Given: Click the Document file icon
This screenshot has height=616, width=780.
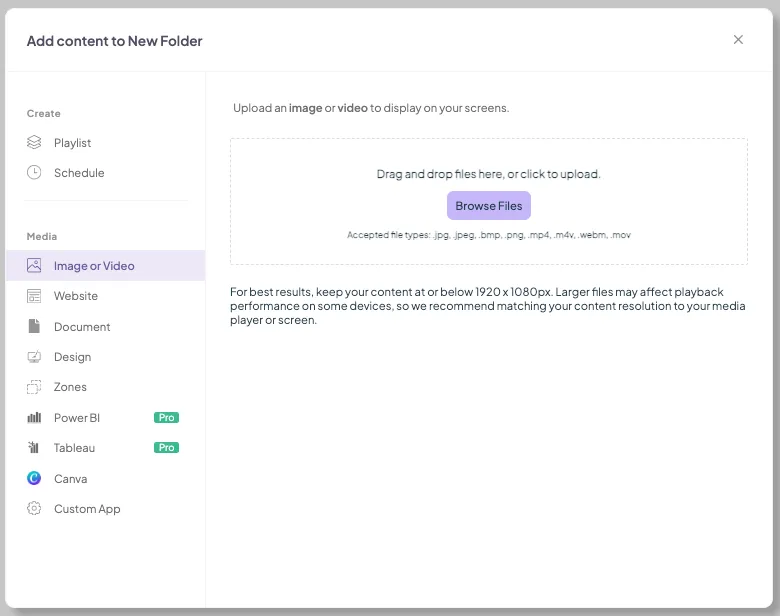Looking at the screenshot, I should [34, 326].
